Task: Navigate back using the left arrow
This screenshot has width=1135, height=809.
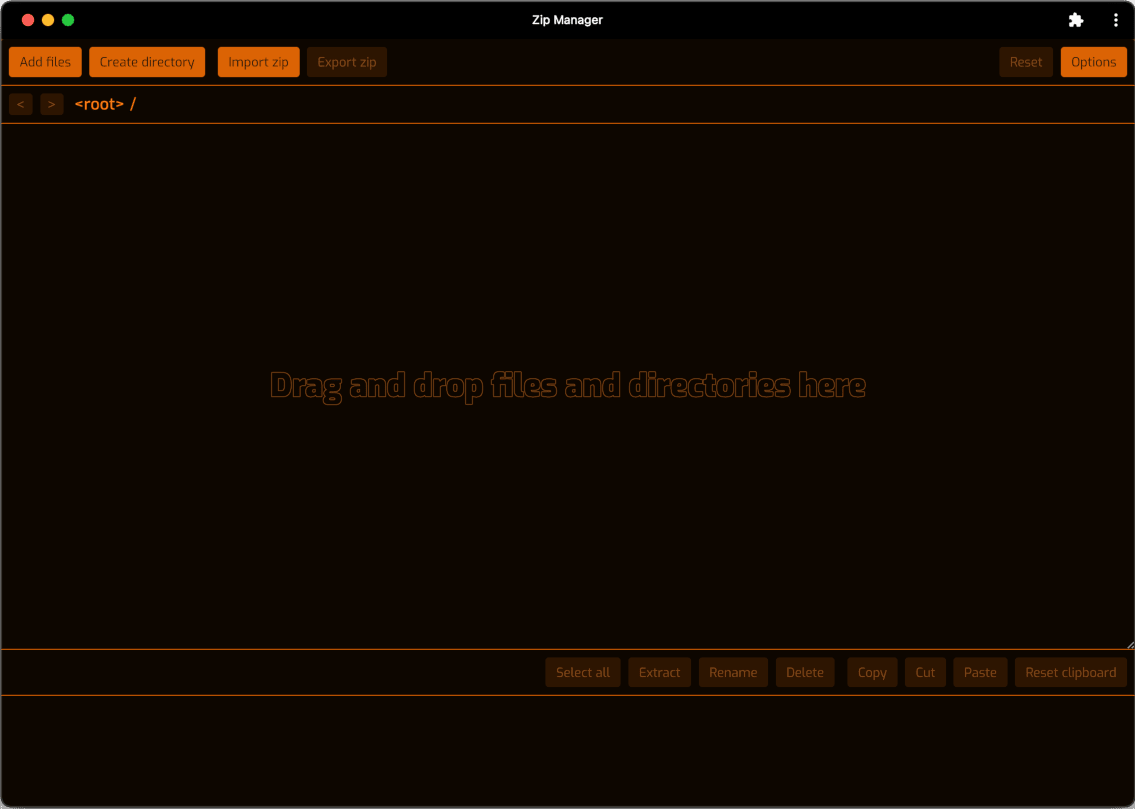Action: [20, 104]
